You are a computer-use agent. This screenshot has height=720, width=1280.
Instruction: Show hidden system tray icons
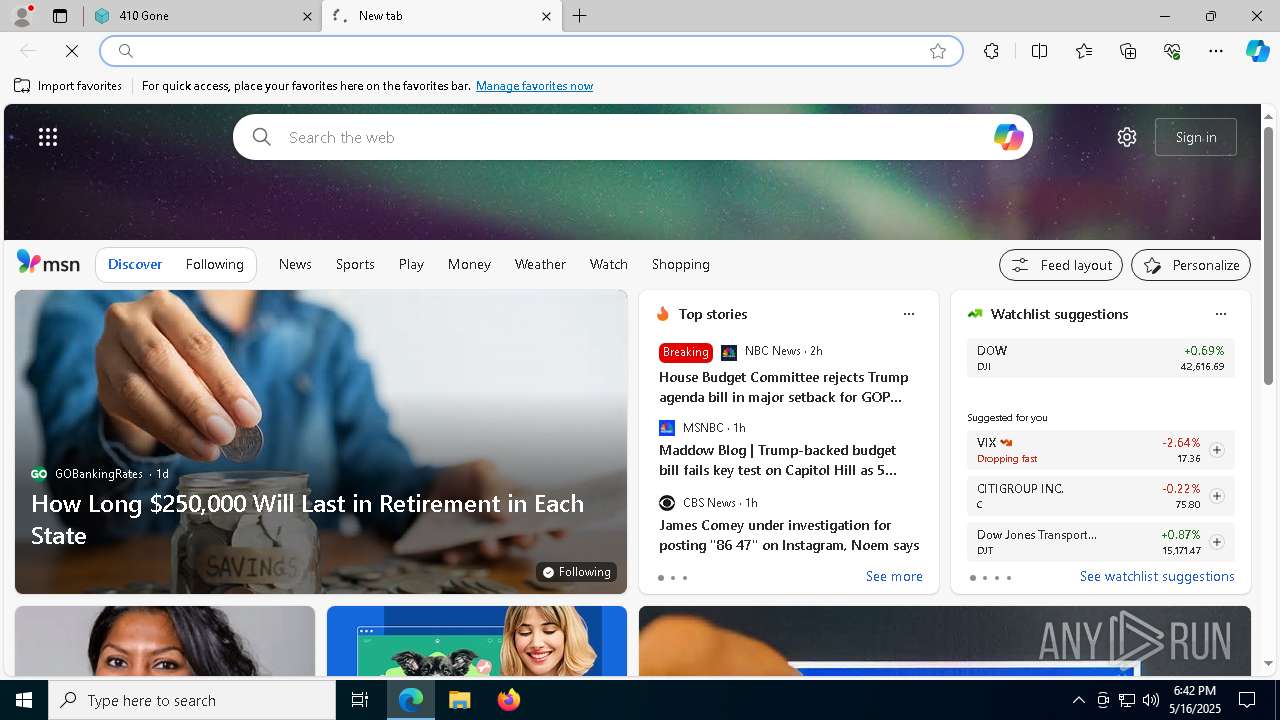click(x=1078, y=700)
